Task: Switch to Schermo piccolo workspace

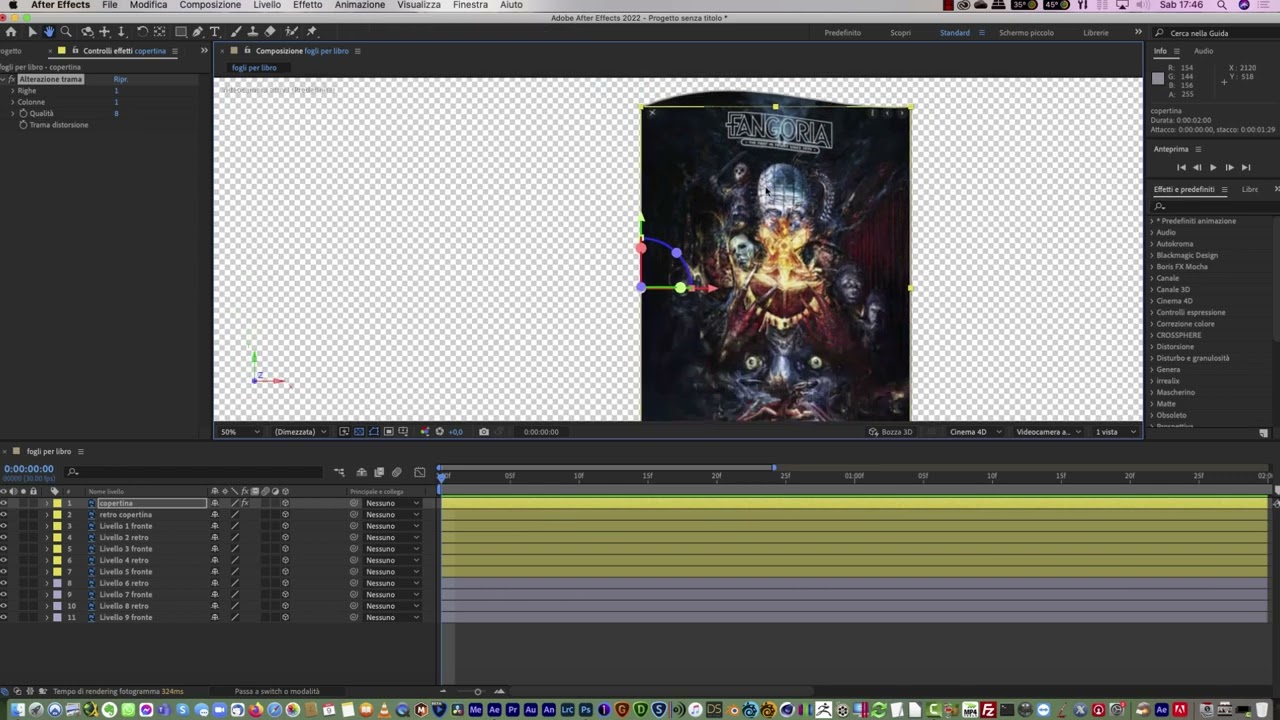Action: click(1026, 33)
